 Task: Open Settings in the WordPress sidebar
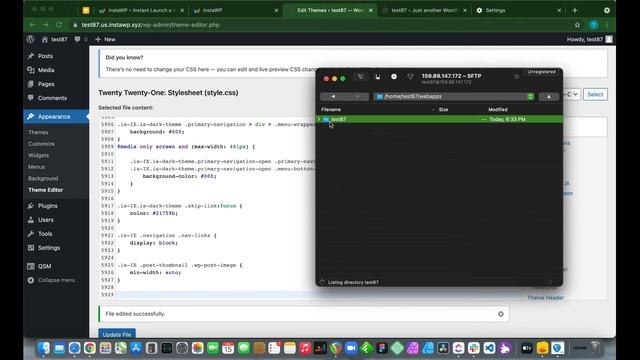(49, 248)
